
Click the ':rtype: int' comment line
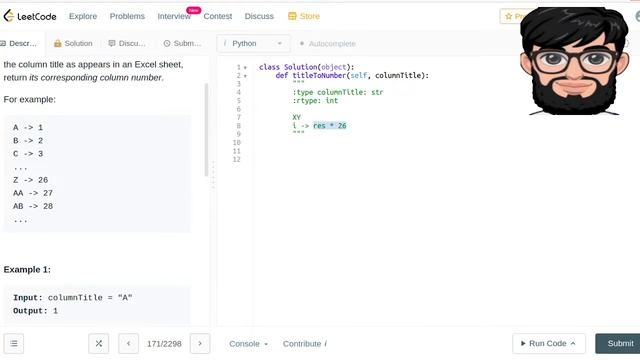tap(315, 100)
